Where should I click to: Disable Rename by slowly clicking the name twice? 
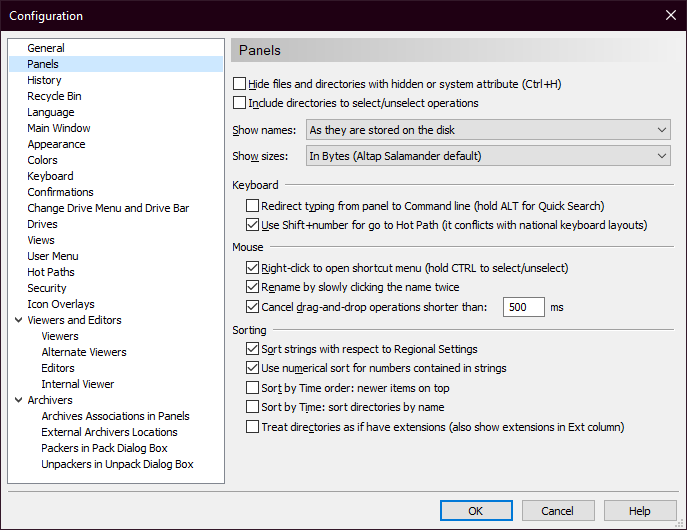pos(253,288)
